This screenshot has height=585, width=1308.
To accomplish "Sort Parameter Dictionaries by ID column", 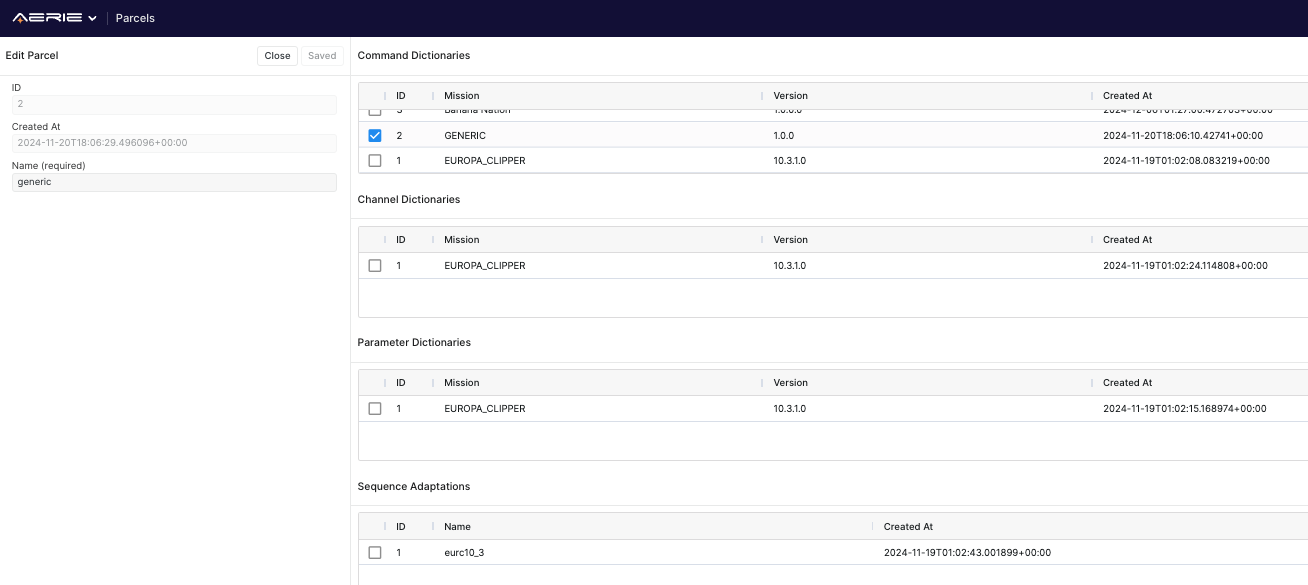I will coord(401,382).
